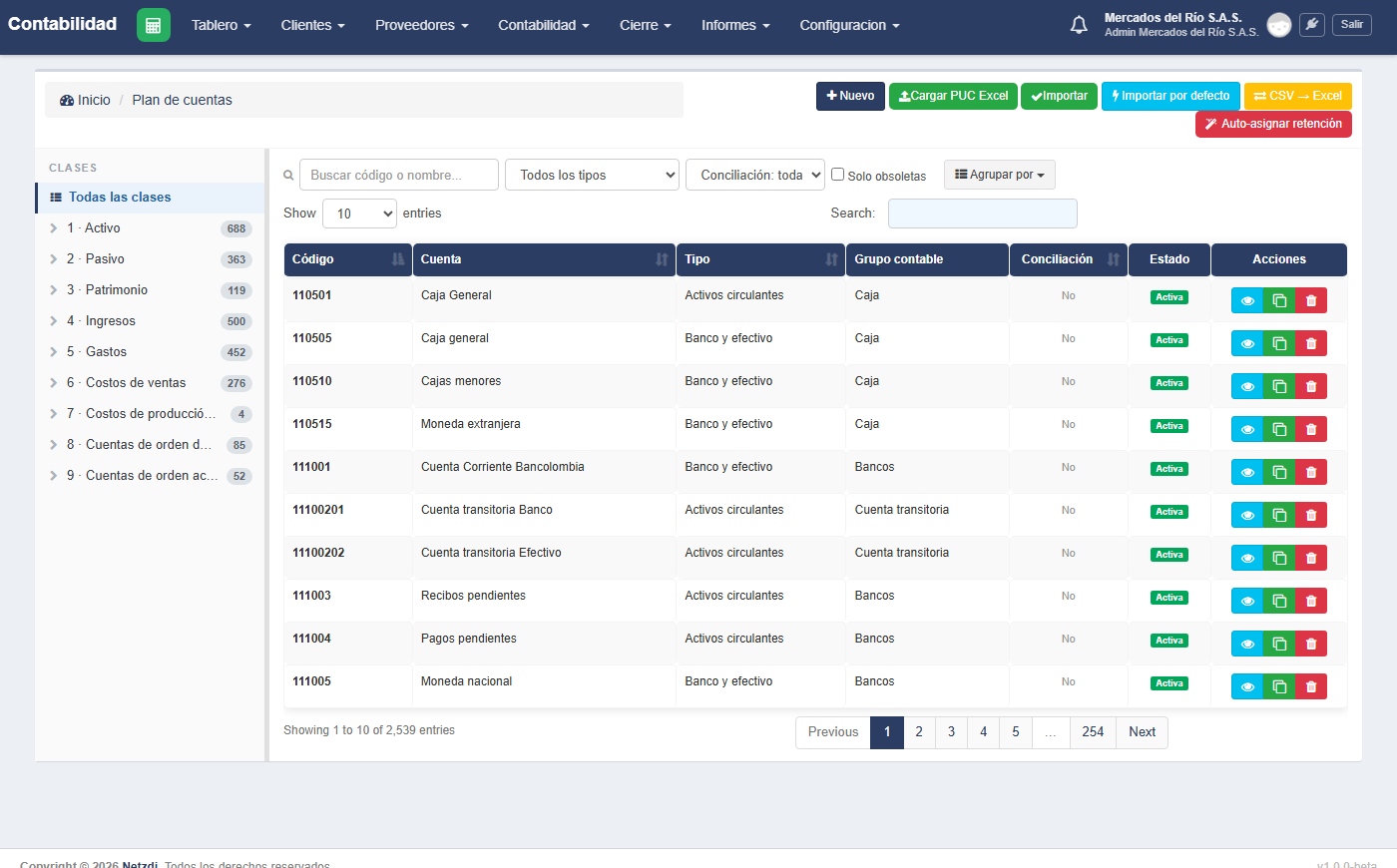
Task: Click Importar por defecto button
Action: pyautogui.click(x=1170, y=96)
